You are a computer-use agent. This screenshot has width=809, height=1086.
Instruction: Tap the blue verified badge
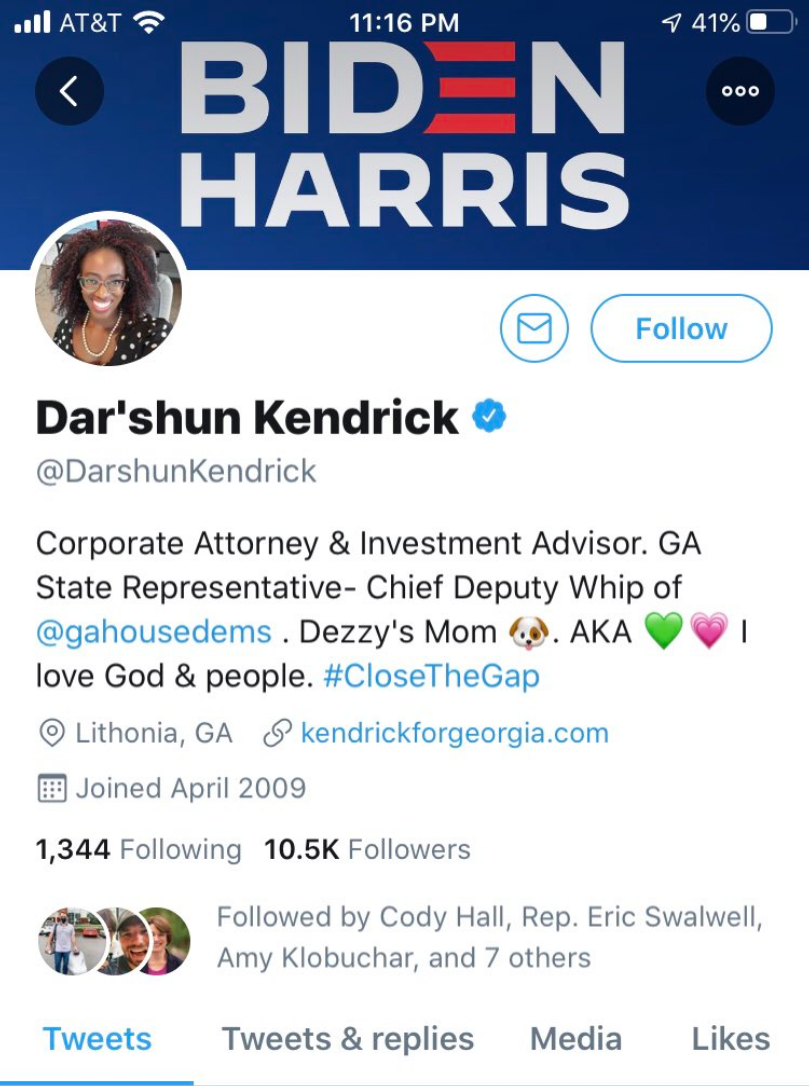489,416
